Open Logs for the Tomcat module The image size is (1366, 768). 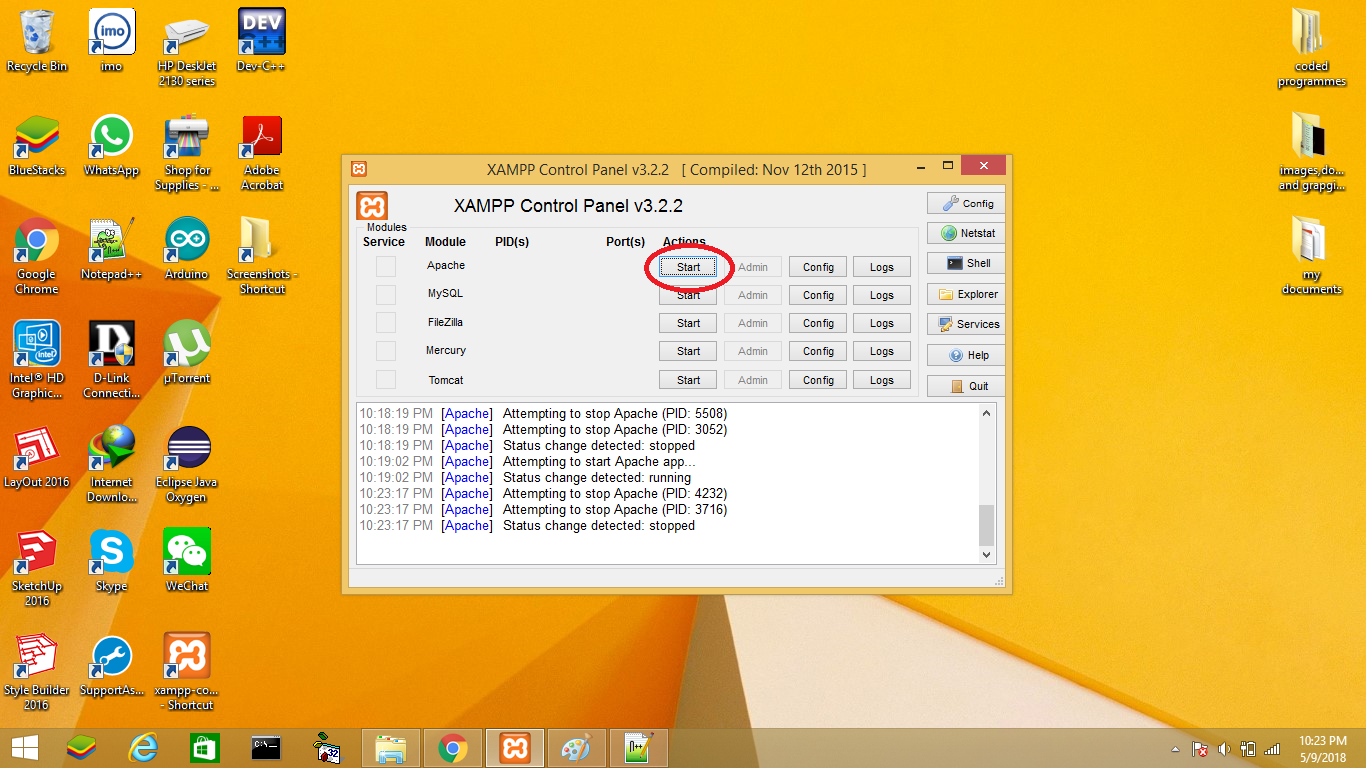[882, 380]
